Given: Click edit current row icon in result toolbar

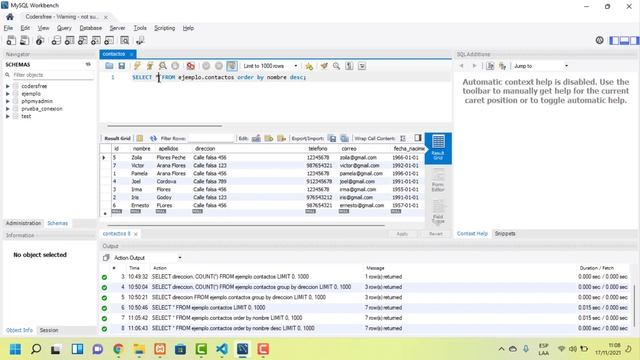Looking at the screenshot, I should [x=256, y=138].
